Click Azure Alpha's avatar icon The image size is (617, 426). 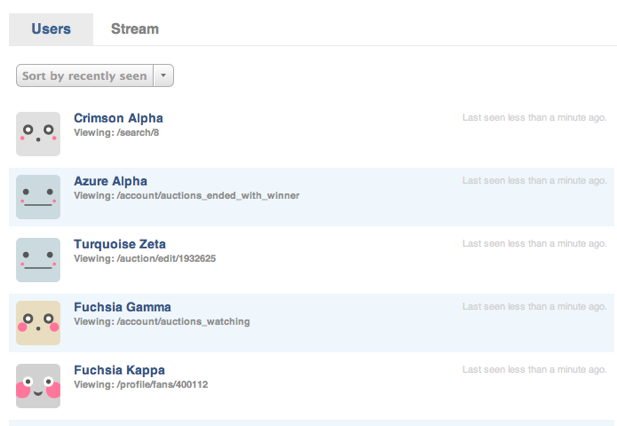pos(38,197)
